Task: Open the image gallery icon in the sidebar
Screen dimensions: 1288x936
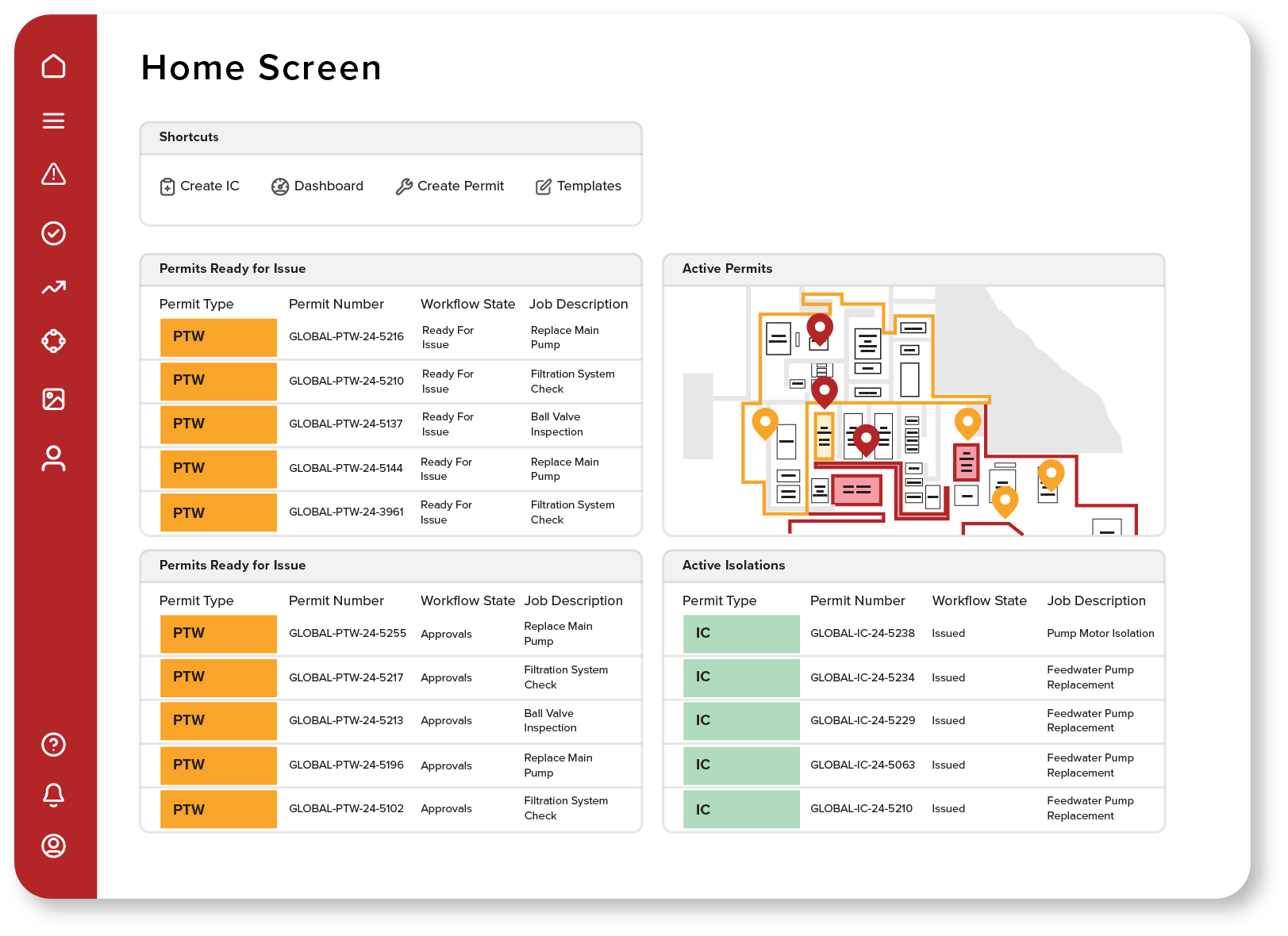Action: click(x=53, y=399)
